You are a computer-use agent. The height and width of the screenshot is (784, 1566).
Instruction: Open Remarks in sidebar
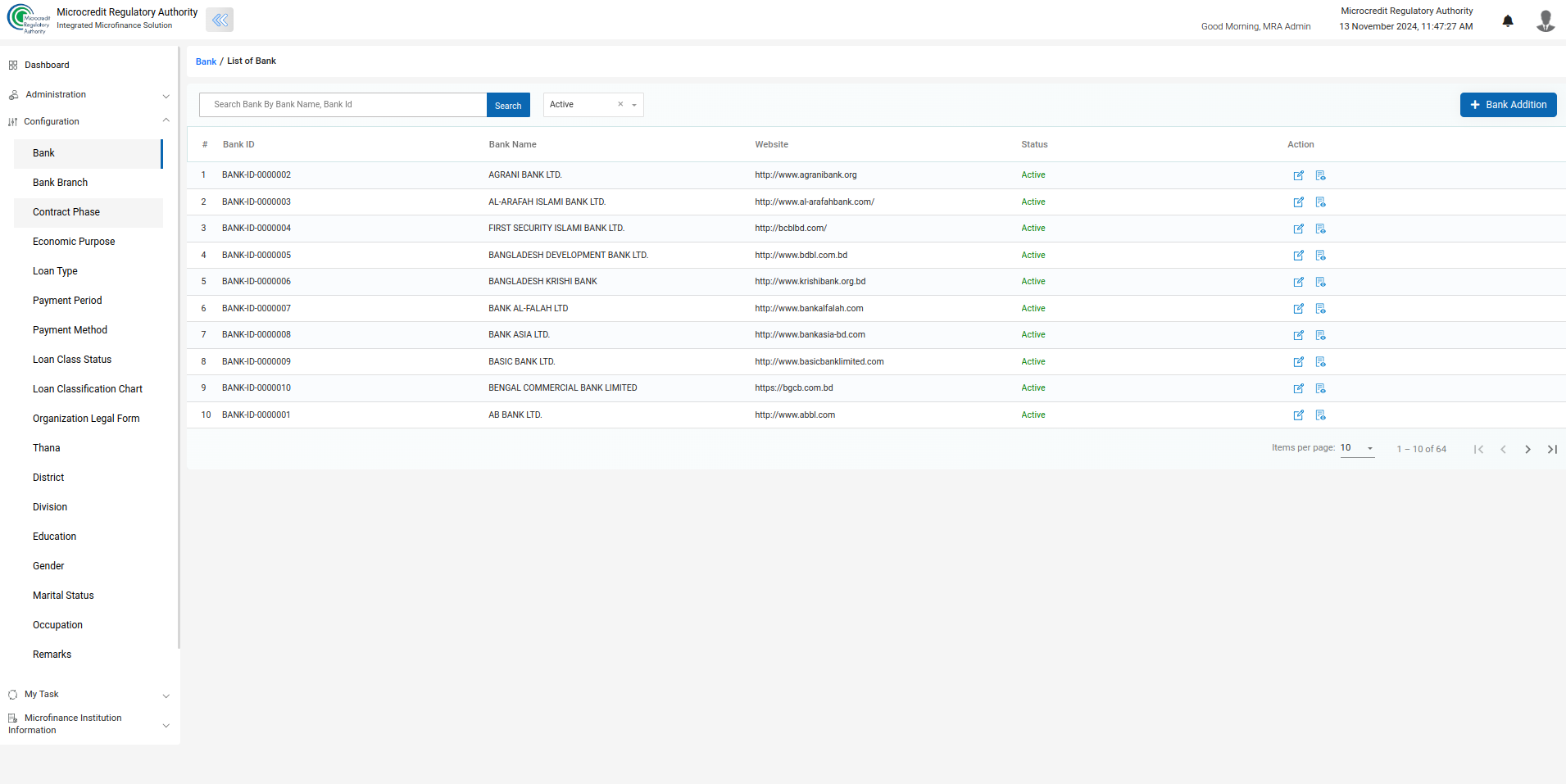(x=89, y=655)
